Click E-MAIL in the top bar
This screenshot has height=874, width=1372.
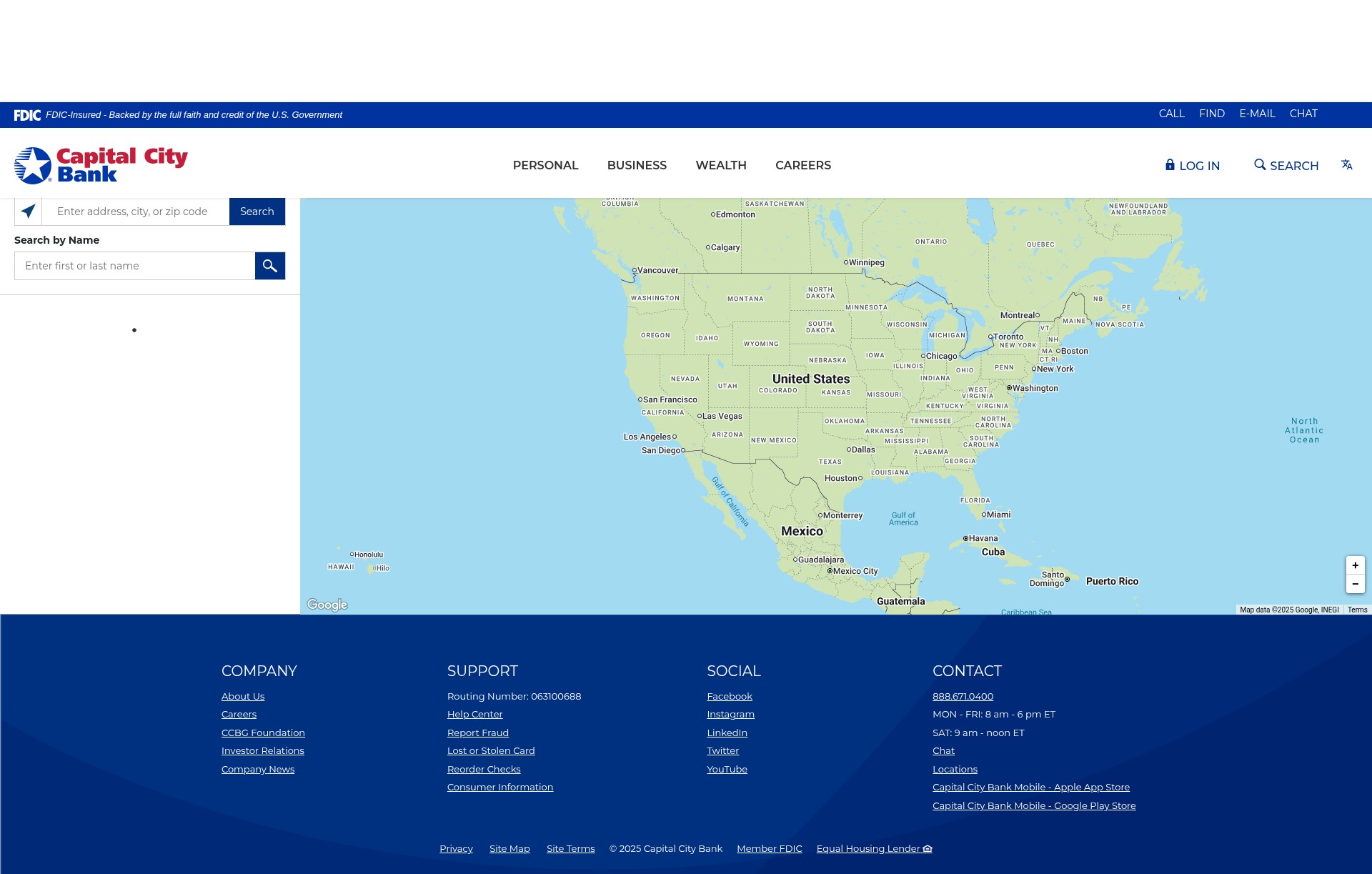click(1257, 114)
